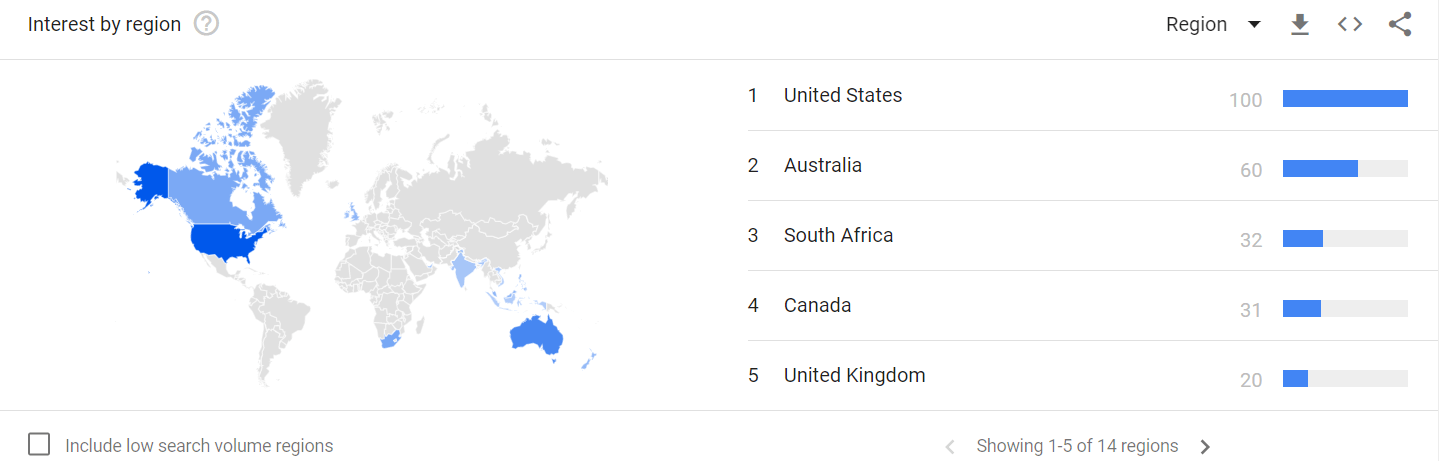
Task: Open the United States row
Action: 1079,96
